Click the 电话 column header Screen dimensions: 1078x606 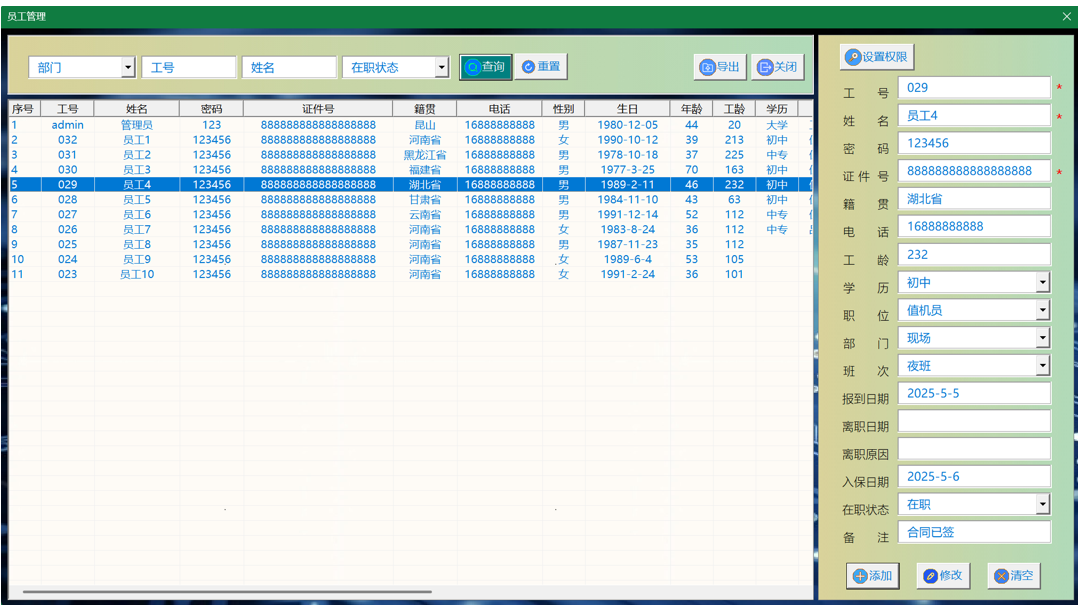coord(500,109)
